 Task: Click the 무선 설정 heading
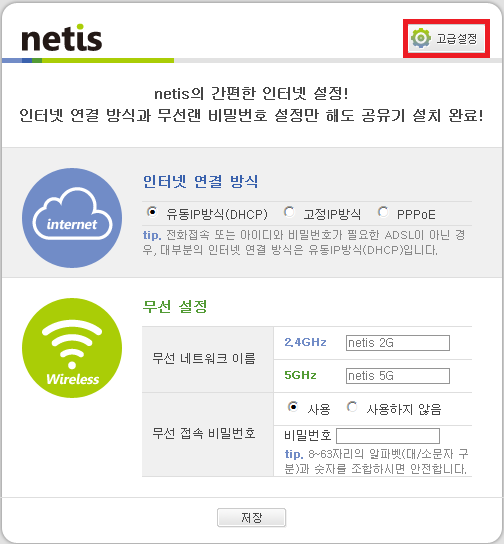[x=175, y=306]
